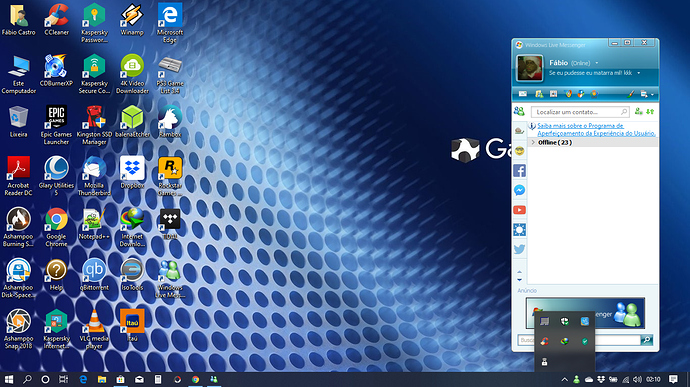690x387 pixels.
Task: Click the green arrows sort contacts icon
Action: [650, 112]
